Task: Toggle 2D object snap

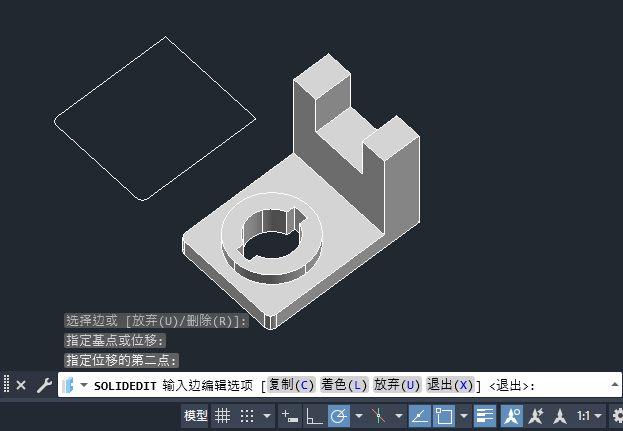Action: [x=444, y=416]
